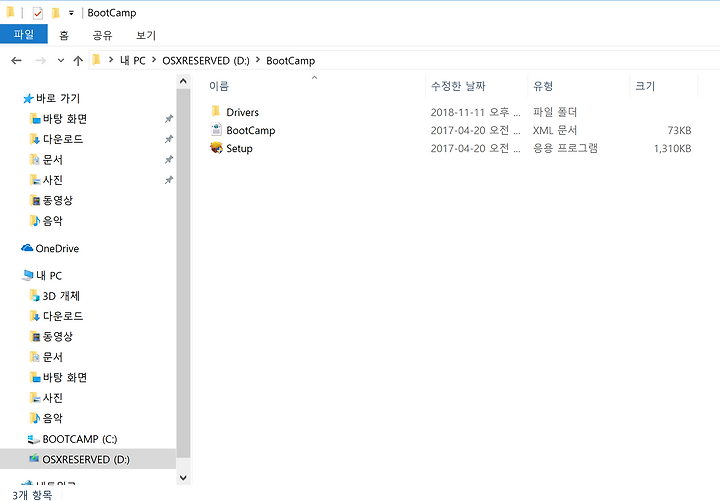The image size is (720, 501).
Task: Open 문서 under 내 PC
Action: pos(52,357)
